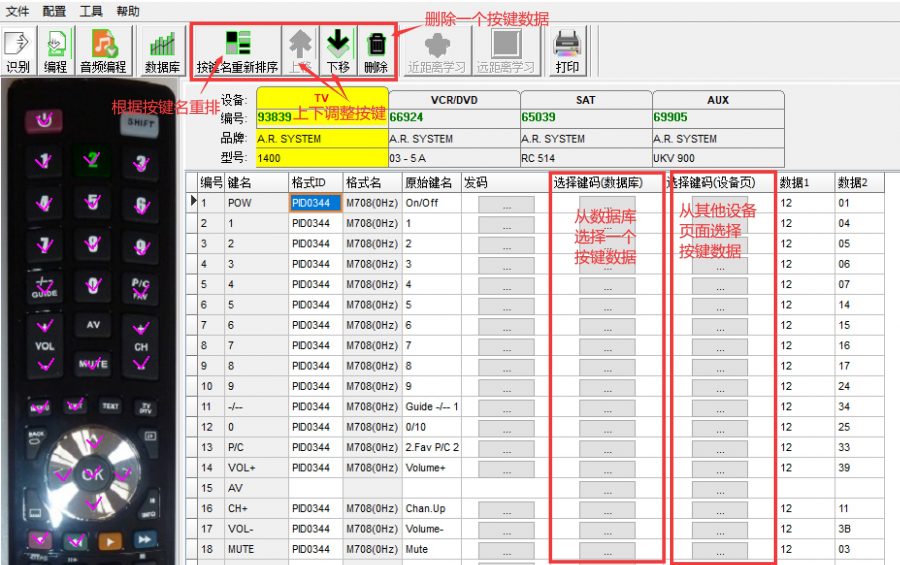Screen dimensions: 900x565
Task: Open the 工具 menu
Action: pyautogui.click(x=91, y=11)
